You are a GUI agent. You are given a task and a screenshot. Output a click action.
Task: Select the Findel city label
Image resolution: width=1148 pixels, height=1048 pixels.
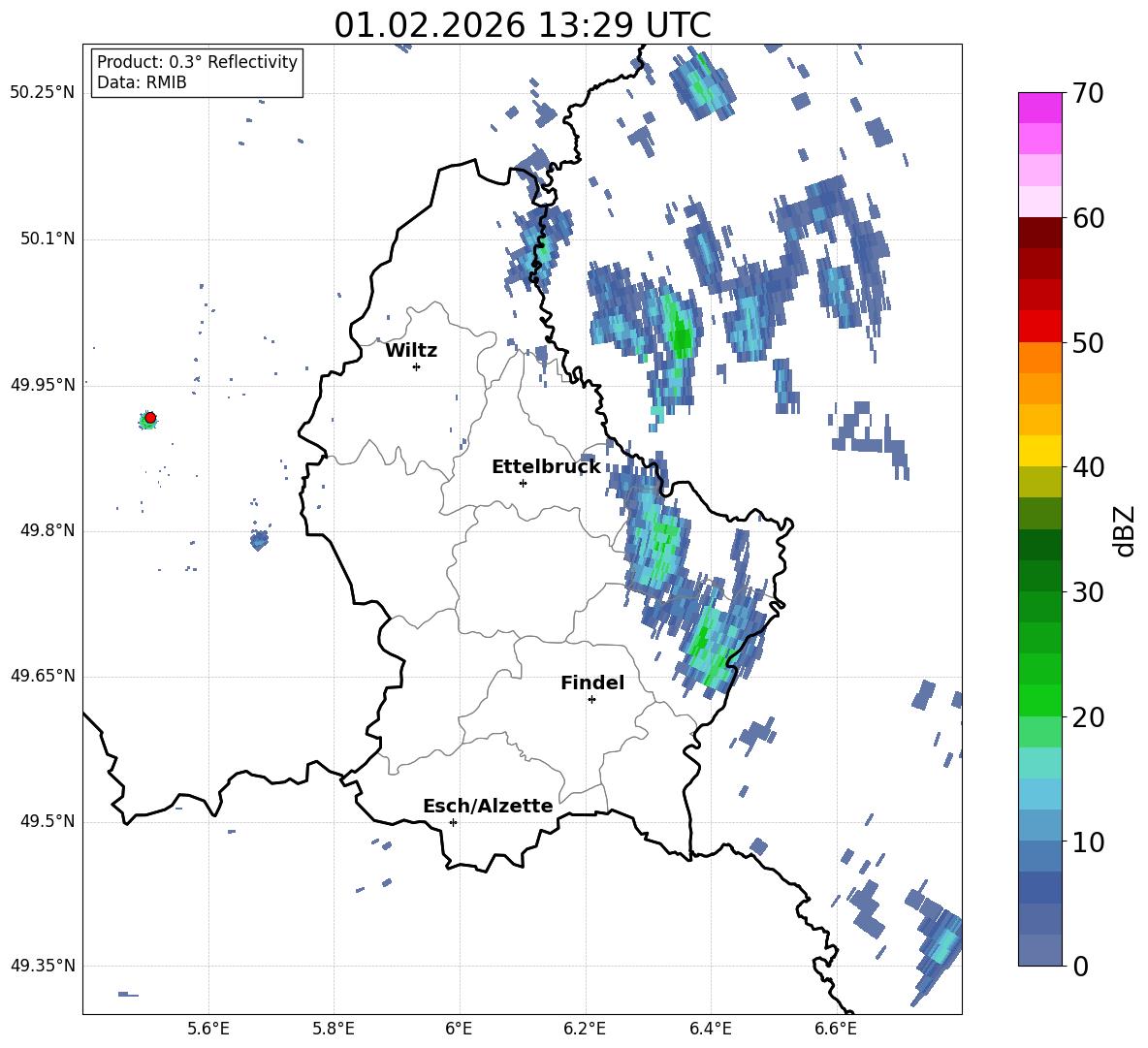592,683
